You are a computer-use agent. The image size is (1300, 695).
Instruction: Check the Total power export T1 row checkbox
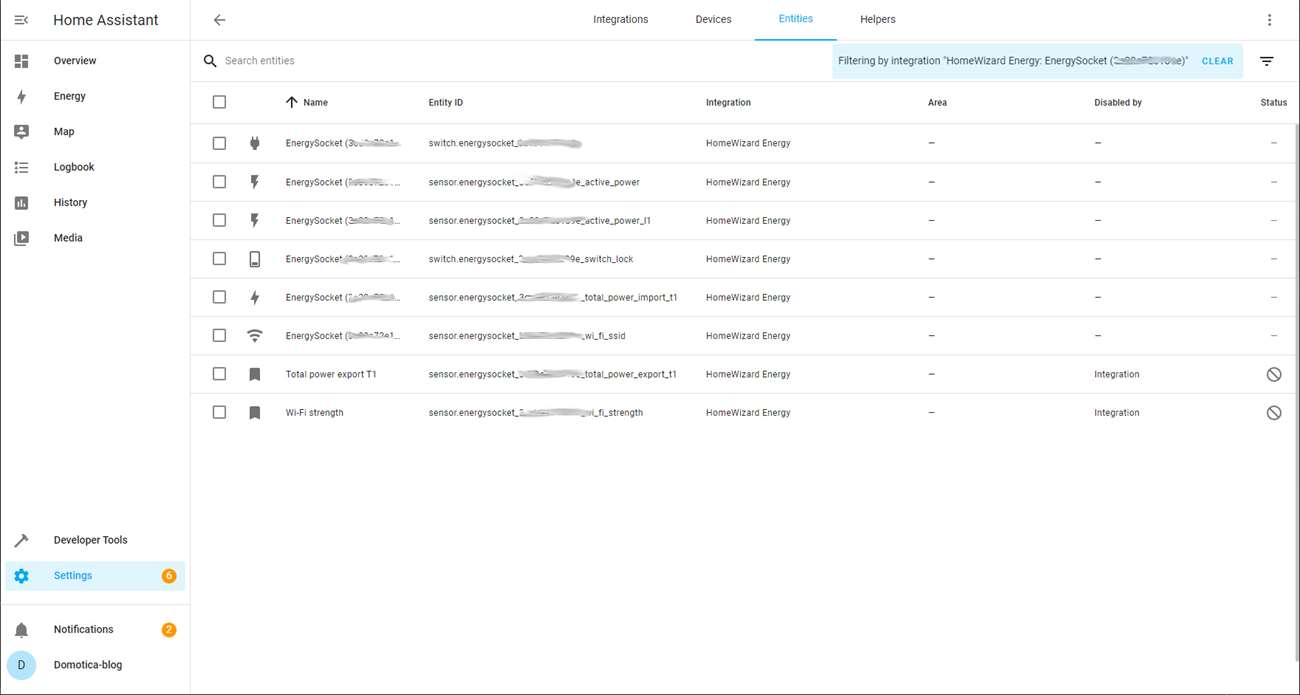point(219,374)
